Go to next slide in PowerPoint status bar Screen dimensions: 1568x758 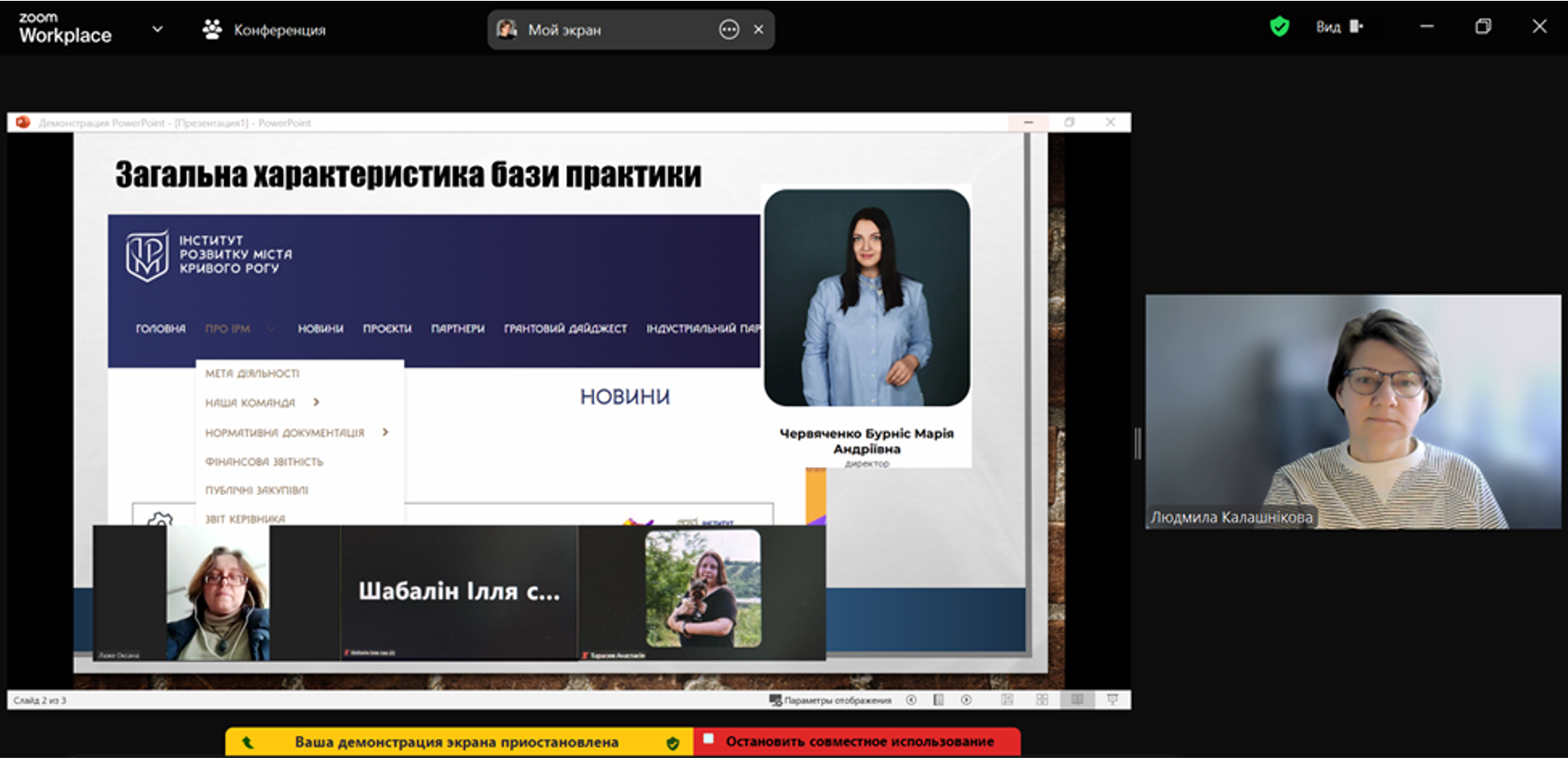click(967, 700)
